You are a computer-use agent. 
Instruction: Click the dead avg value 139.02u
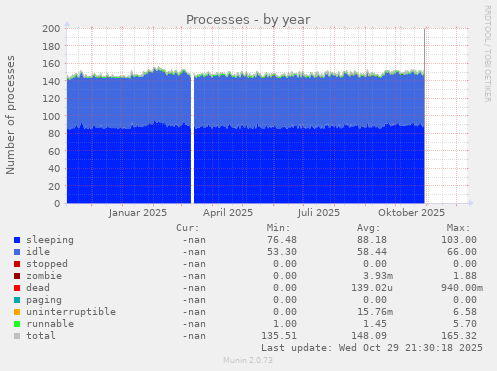click(372, 288)
